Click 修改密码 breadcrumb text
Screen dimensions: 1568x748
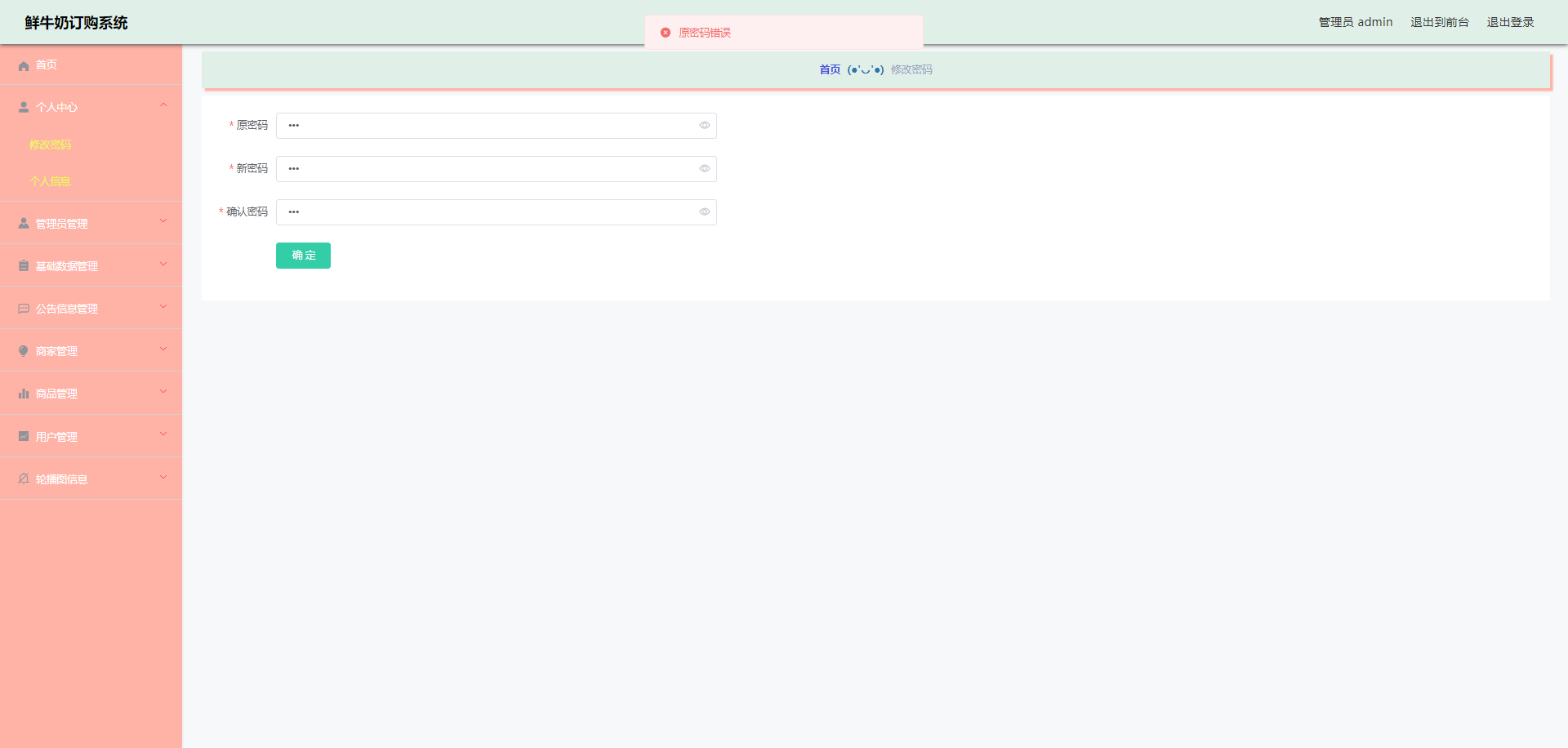tap(911, 69)
